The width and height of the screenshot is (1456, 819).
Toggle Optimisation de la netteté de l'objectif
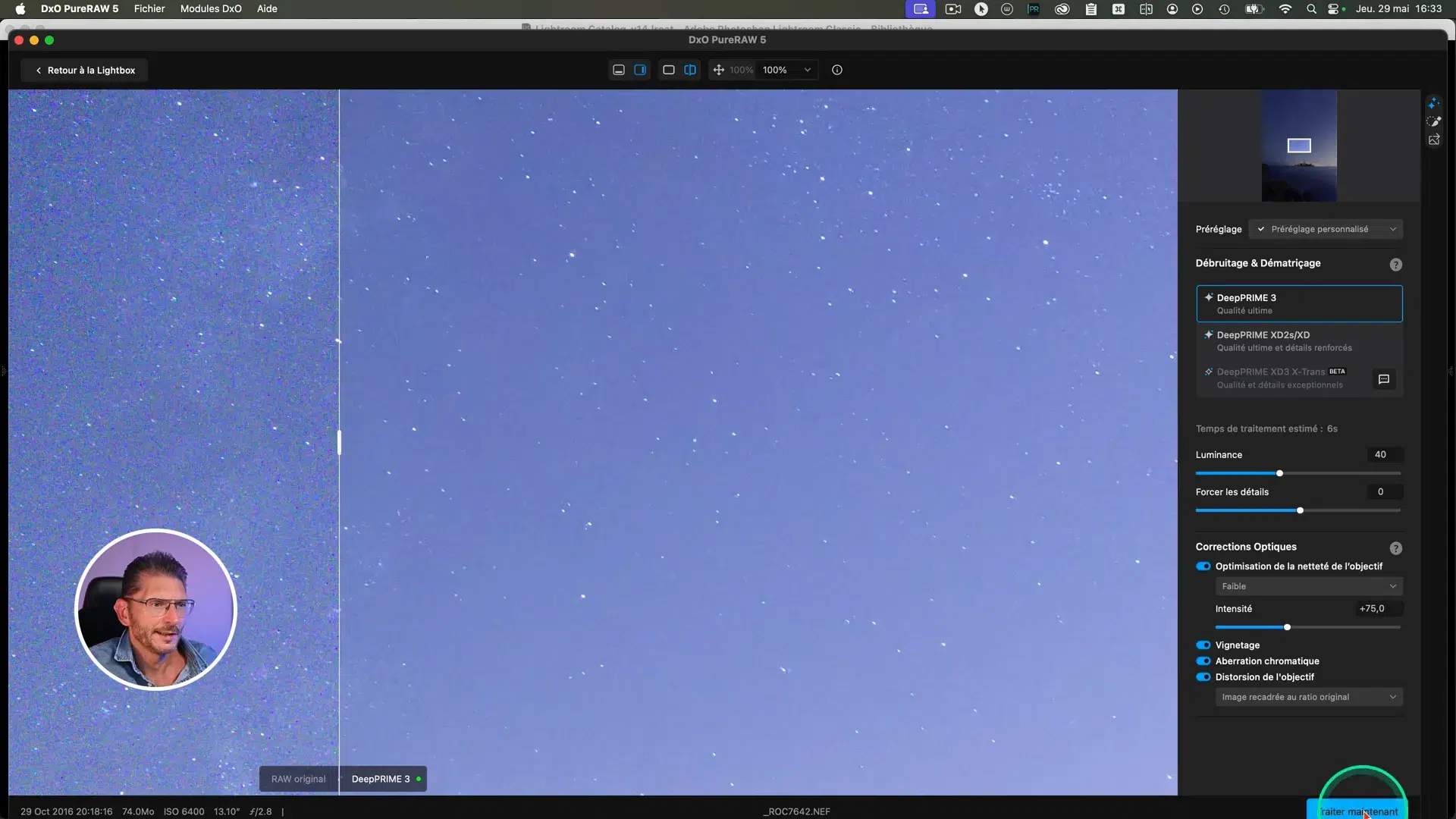pos(1203,566)
